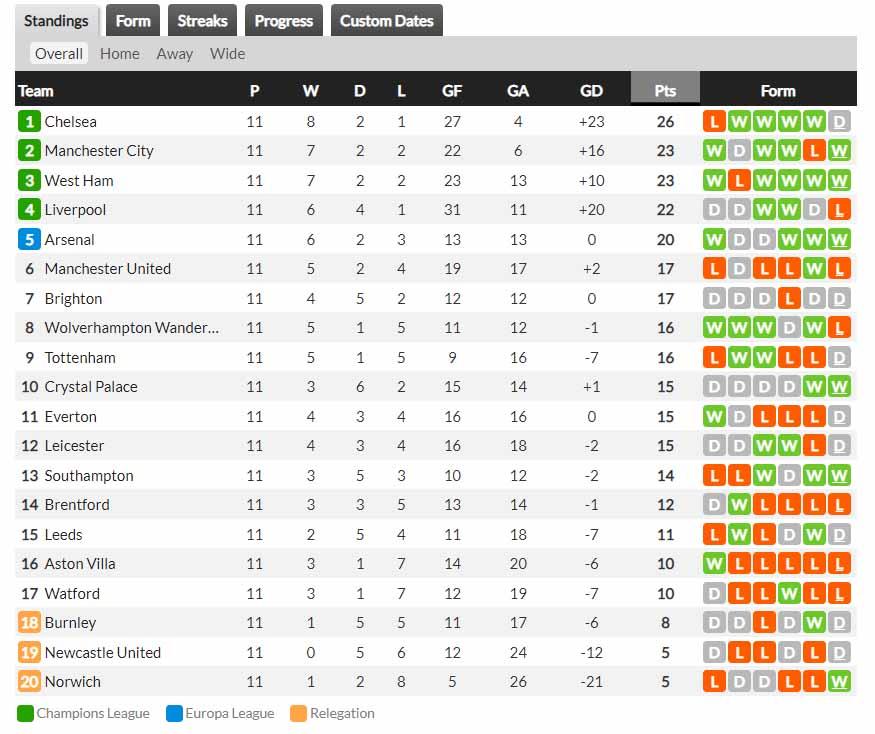Click Burnley's orange rank 18 badge

click(x=29, y=623)
